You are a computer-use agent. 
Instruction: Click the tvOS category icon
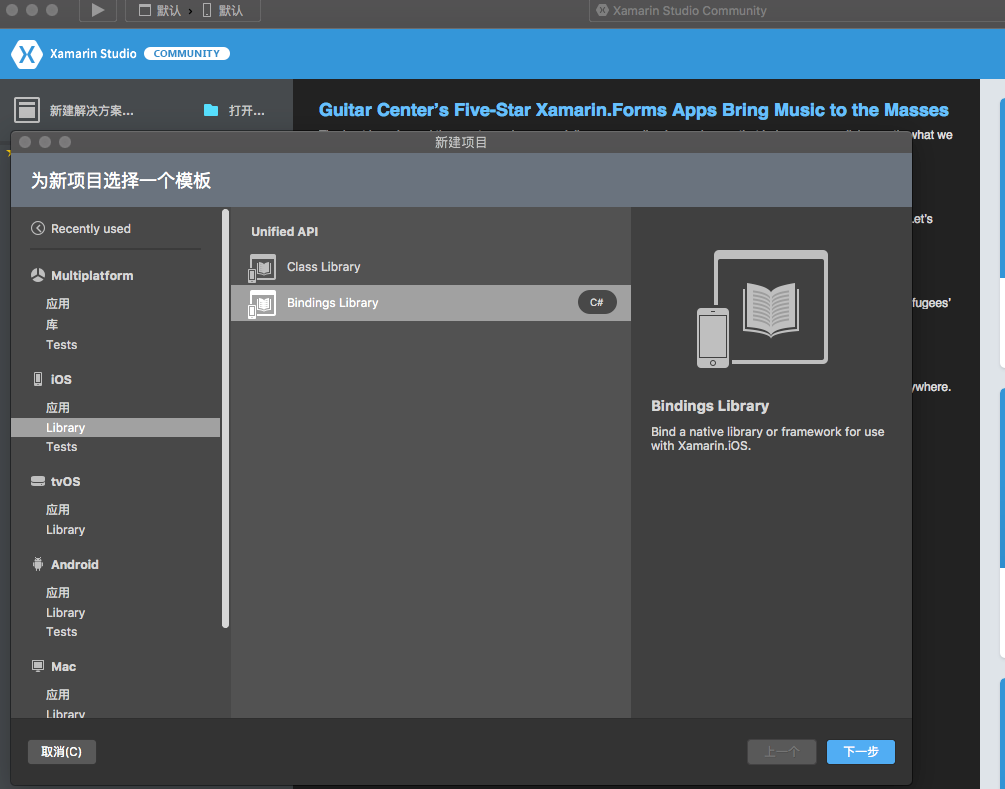coord(38,481)
